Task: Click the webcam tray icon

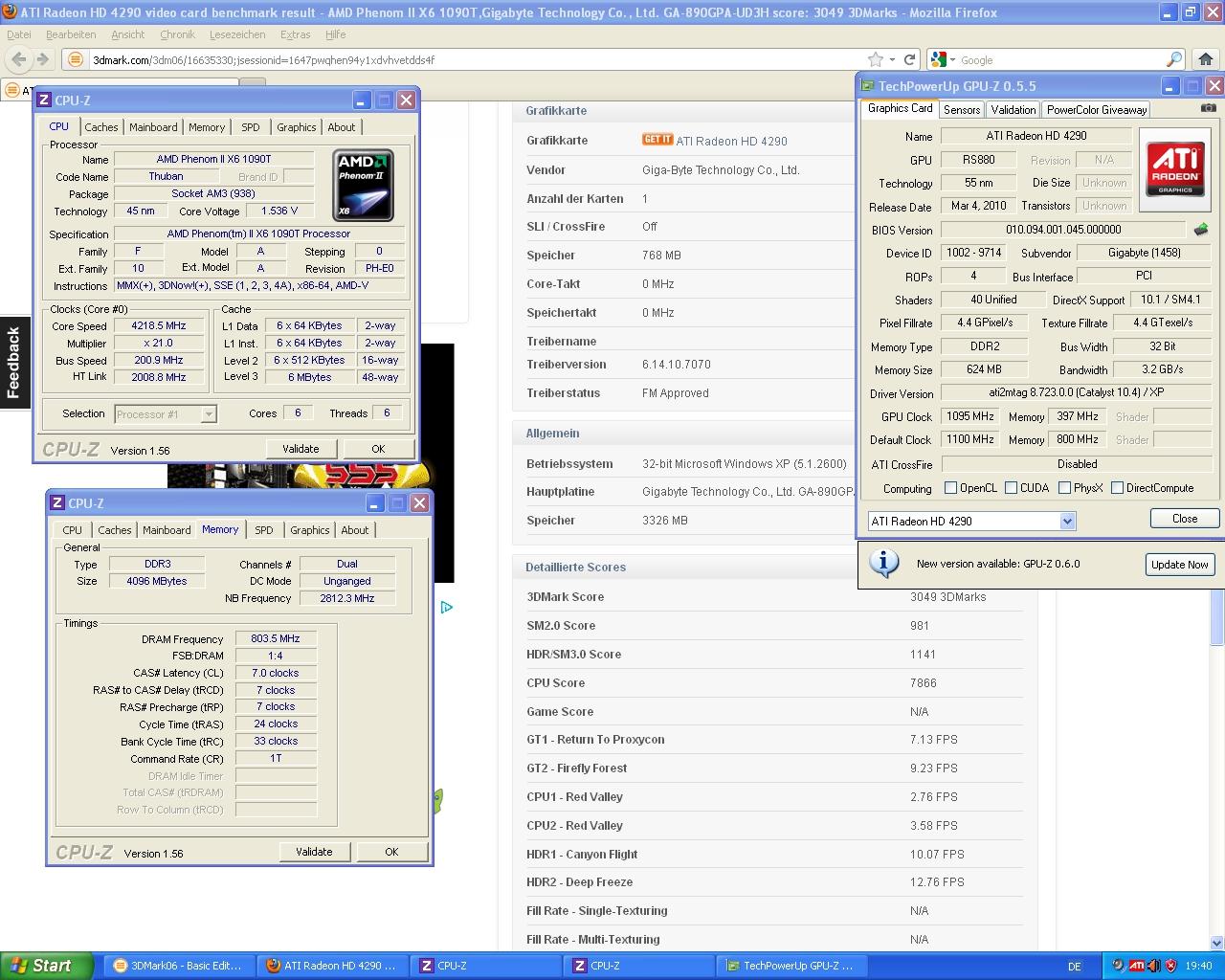Action: coord(1118,966)
